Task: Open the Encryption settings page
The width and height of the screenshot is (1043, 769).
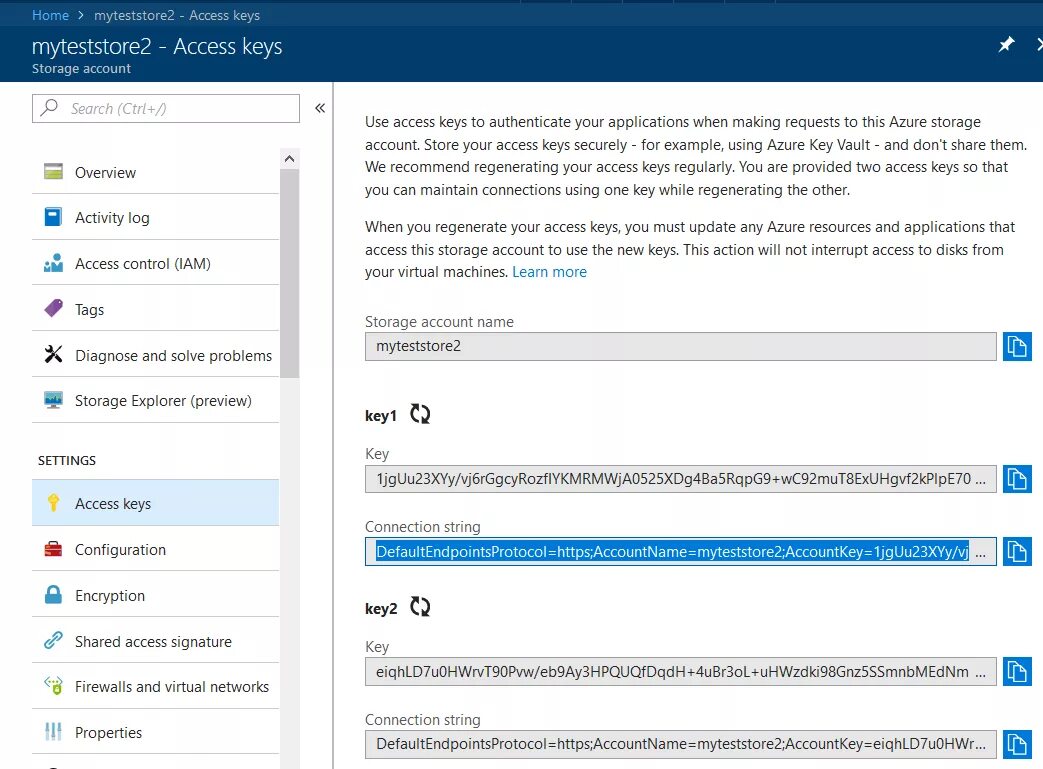Action: coord(155,595)
